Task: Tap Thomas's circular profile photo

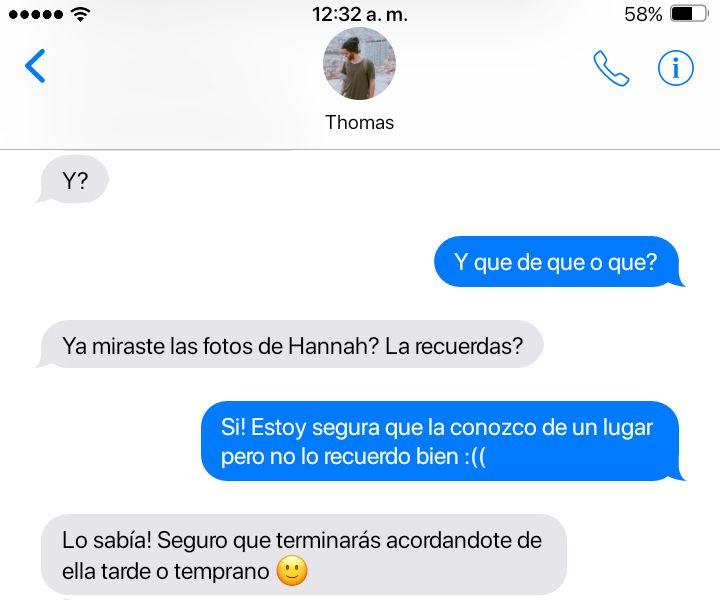Action: 359,64
